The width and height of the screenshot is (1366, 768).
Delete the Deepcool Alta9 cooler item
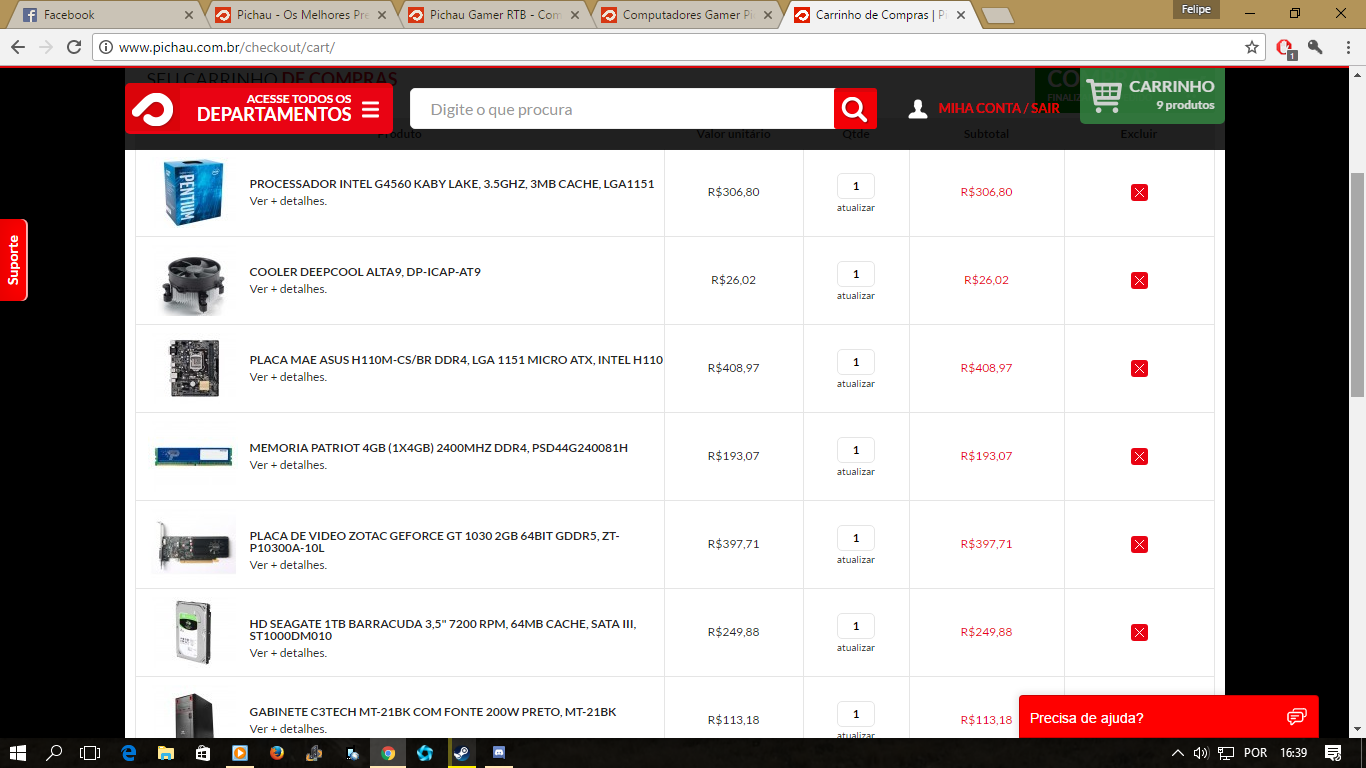(x=1139, y=280)
